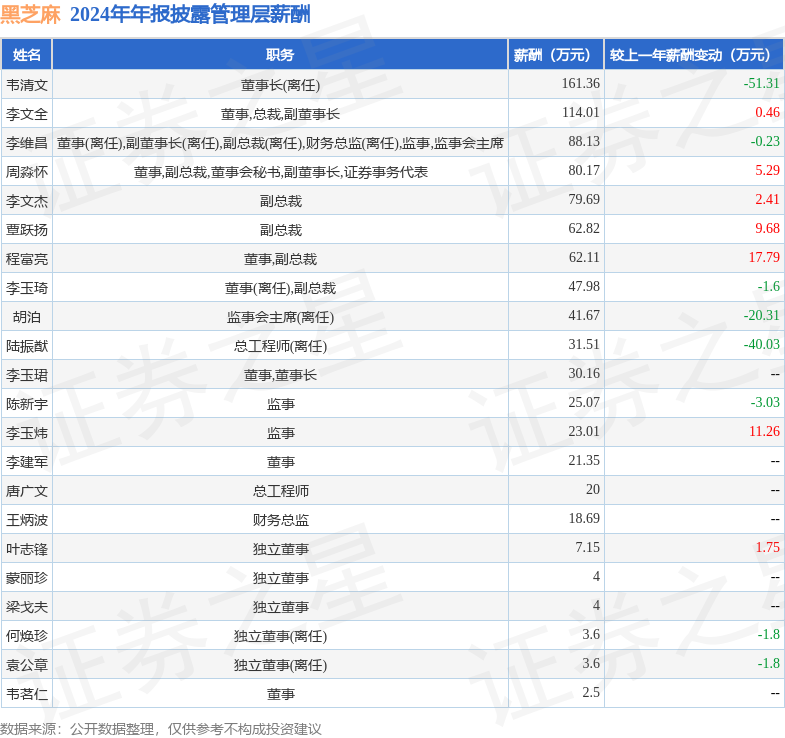Click salary value 79.69
The width and height of the screenshot is (785, 738).
click(x=584, y=199)
